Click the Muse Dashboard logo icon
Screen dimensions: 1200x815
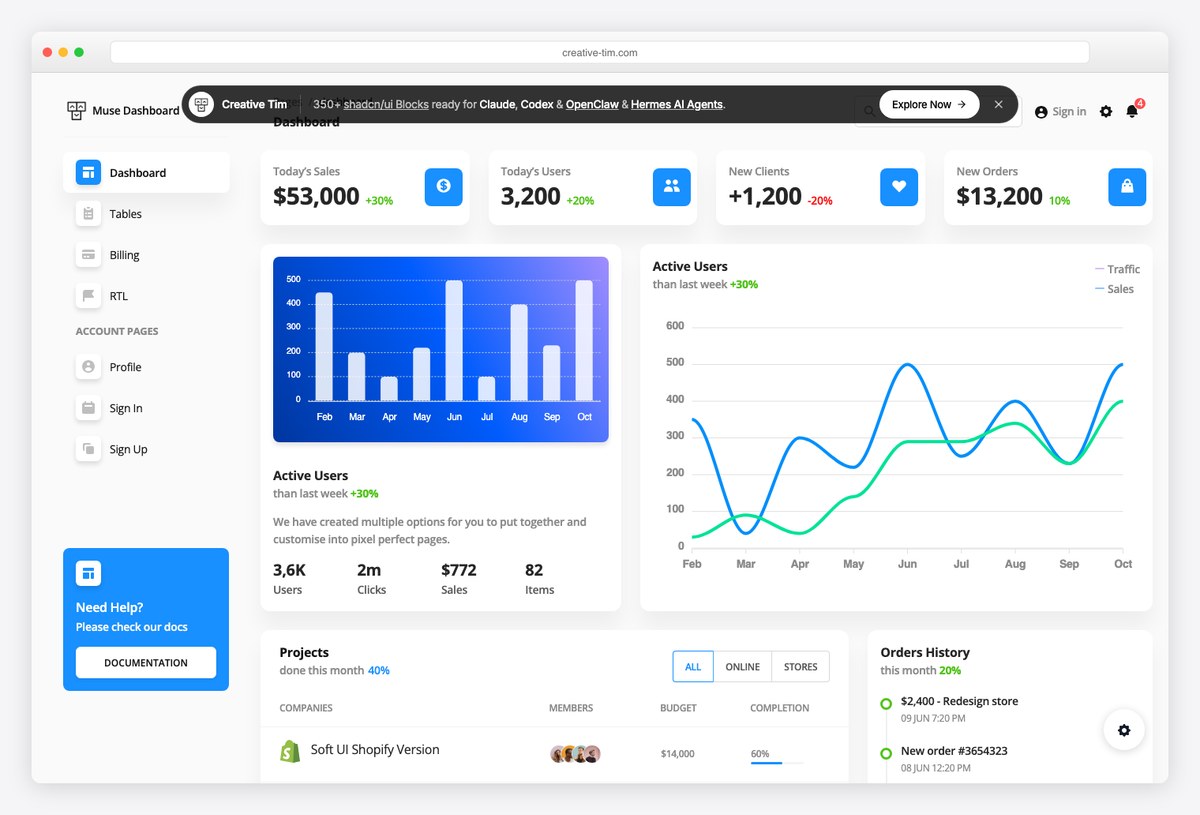tap(77, 110)
